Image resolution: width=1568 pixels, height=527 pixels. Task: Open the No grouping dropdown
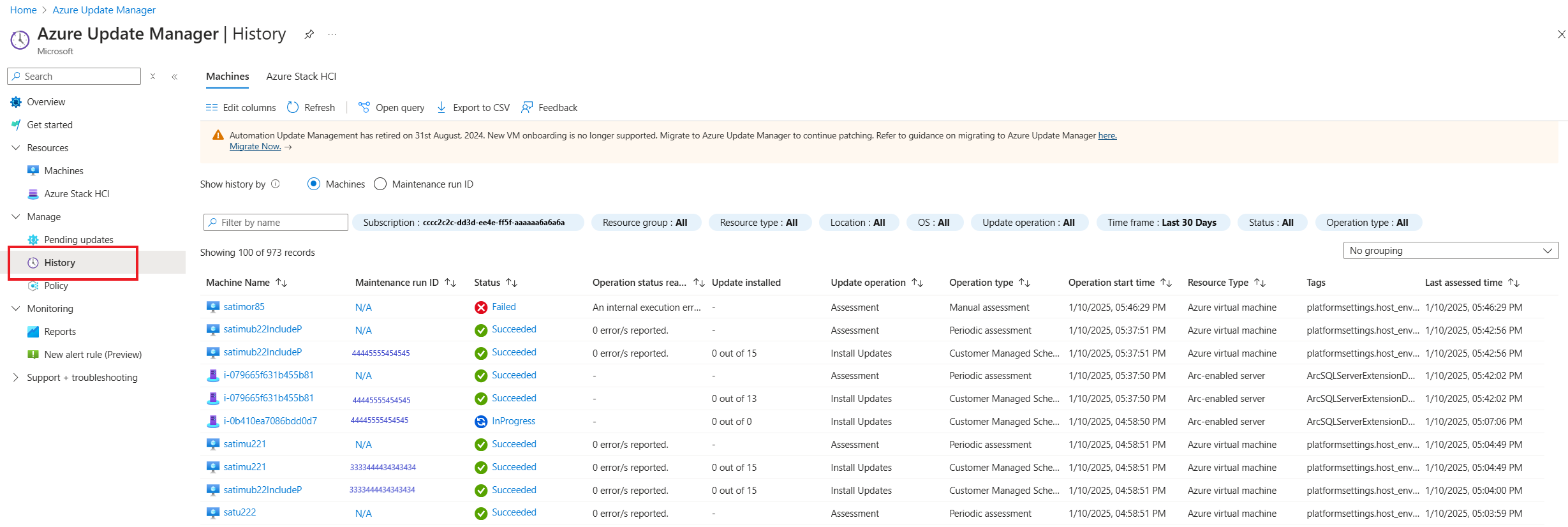click(x=1451, y=251)
